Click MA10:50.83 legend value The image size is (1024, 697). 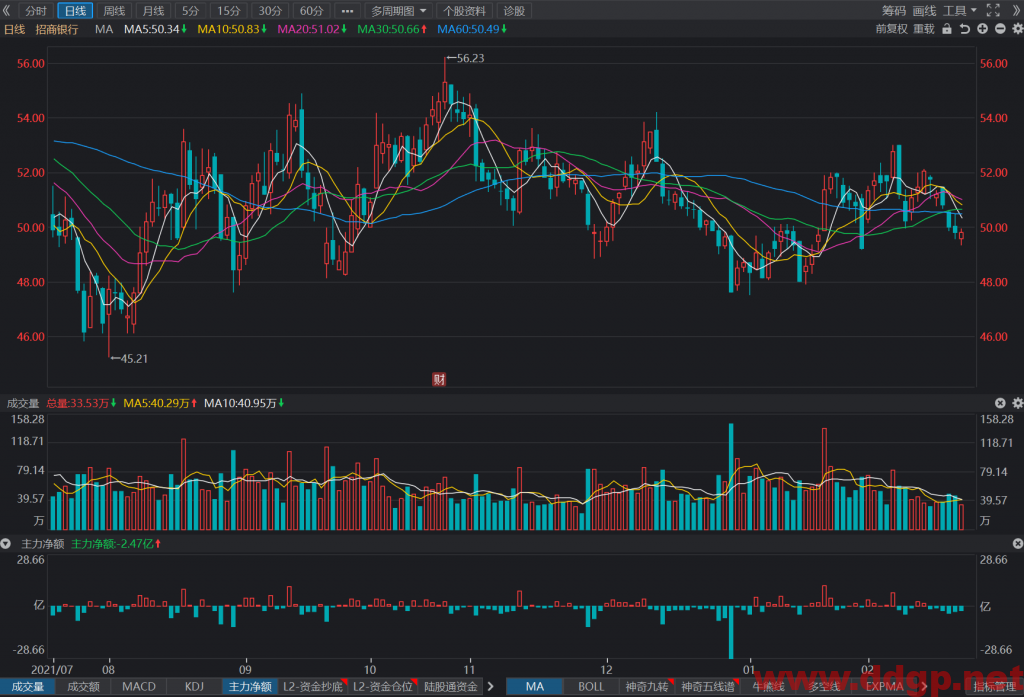tap(232, 29)
